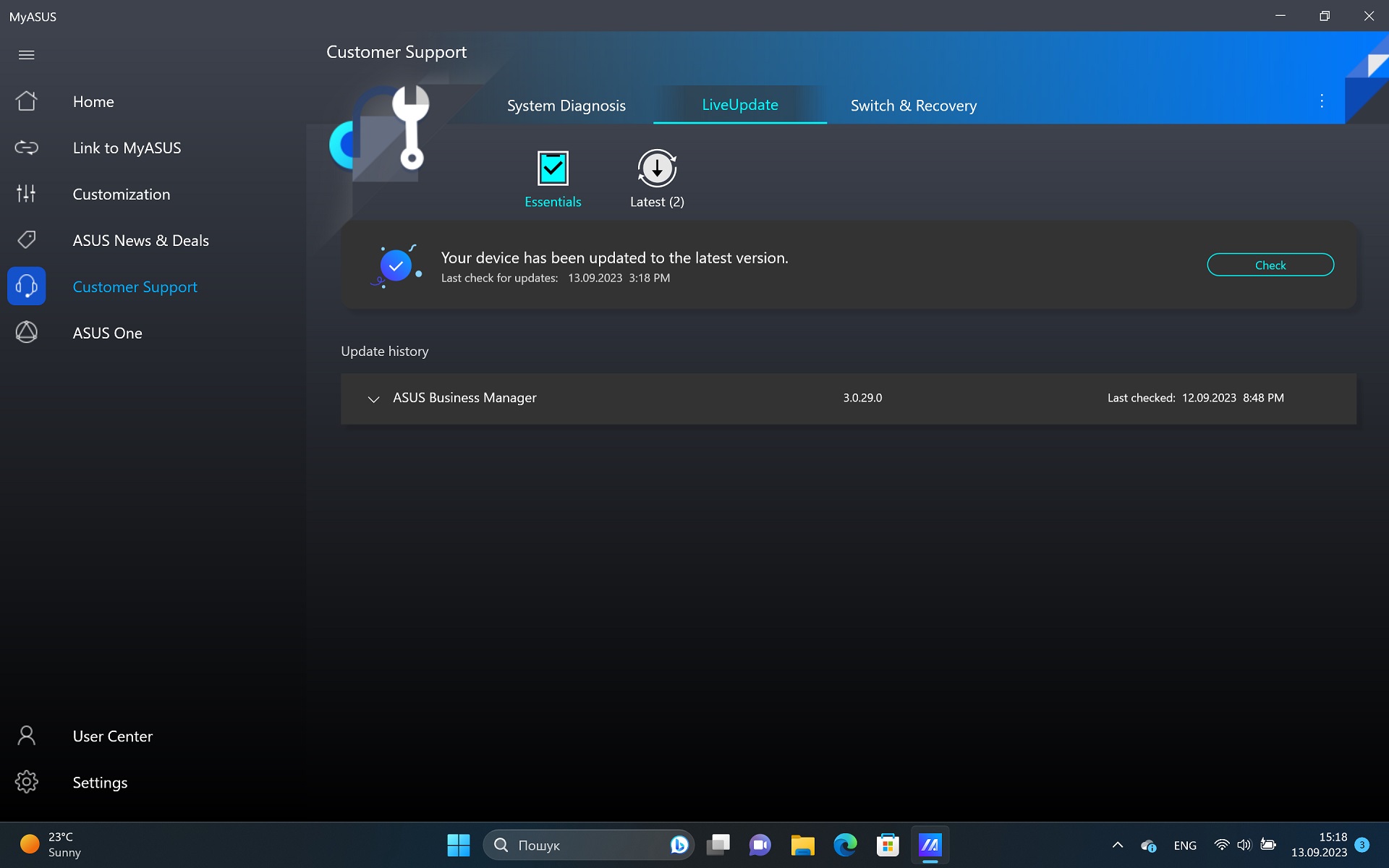Open the Customization menu item

click(x=122, y=195)
